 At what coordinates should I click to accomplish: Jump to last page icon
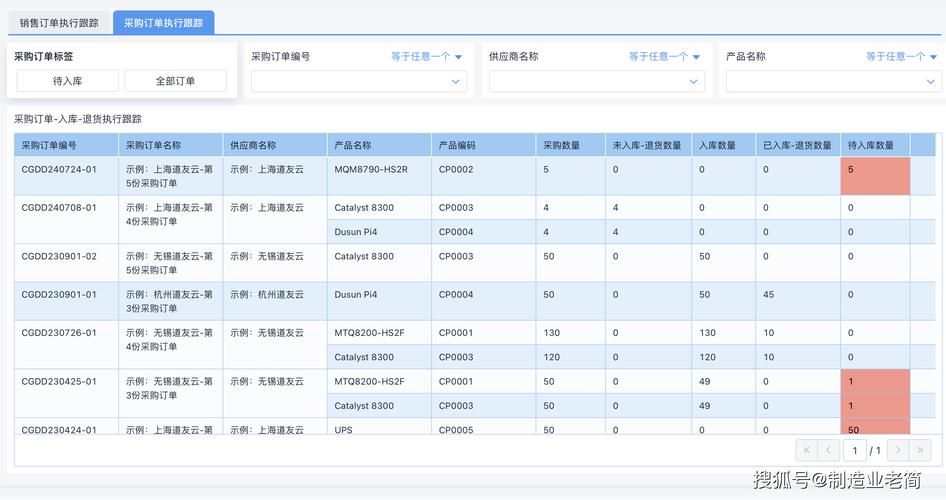pyautogui.click(x=920, y=450)
